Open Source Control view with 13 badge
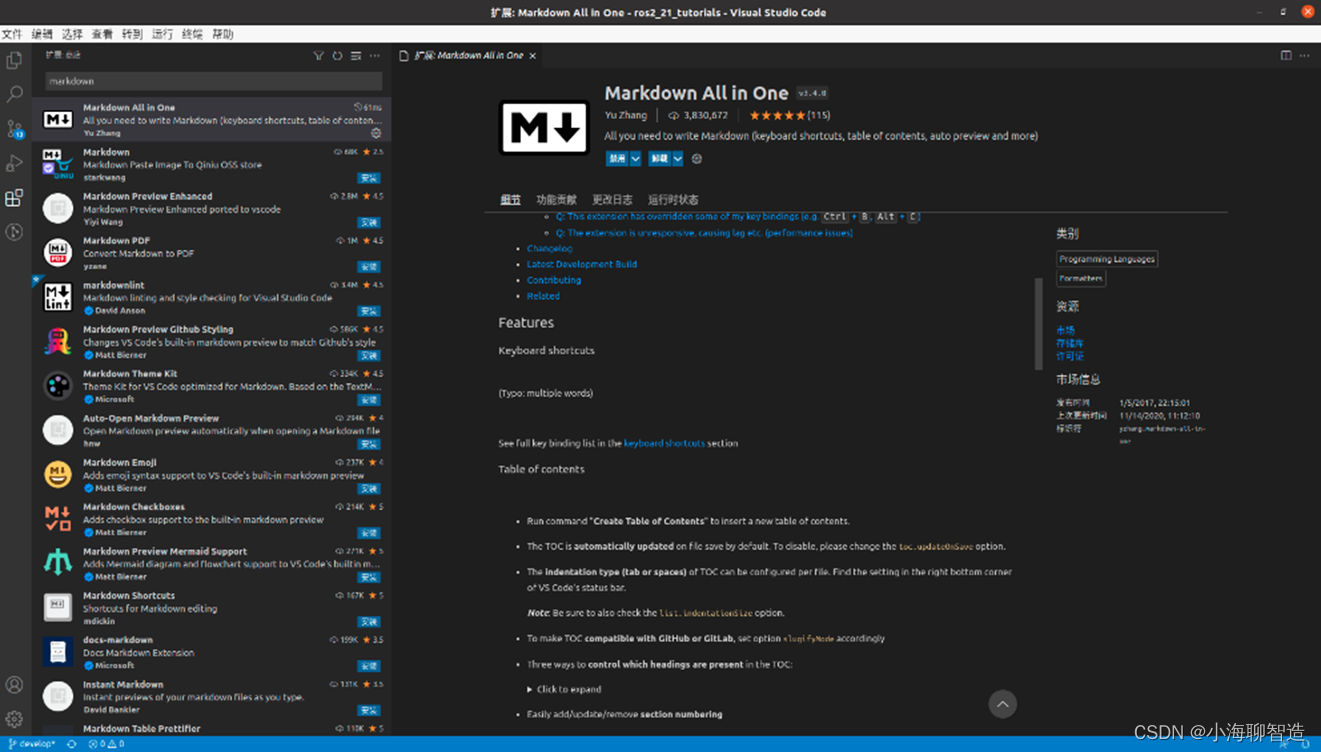The width and height of the screenshot is (1321, 752). [14, 128]
